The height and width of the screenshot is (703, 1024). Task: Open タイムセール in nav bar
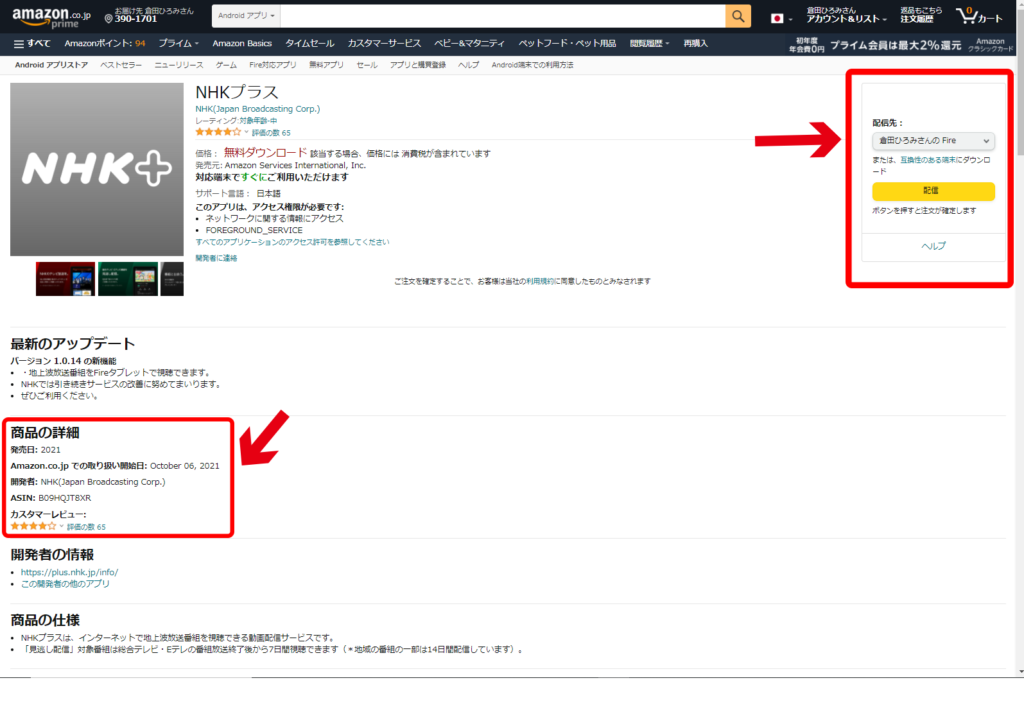310,44
